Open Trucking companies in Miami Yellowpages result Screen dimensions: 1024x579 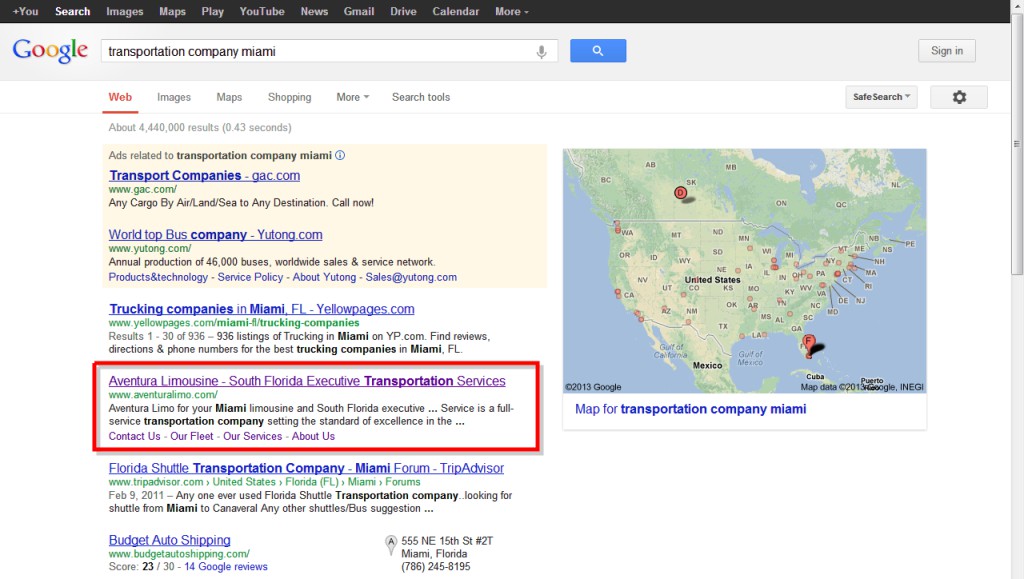(261, 309)
